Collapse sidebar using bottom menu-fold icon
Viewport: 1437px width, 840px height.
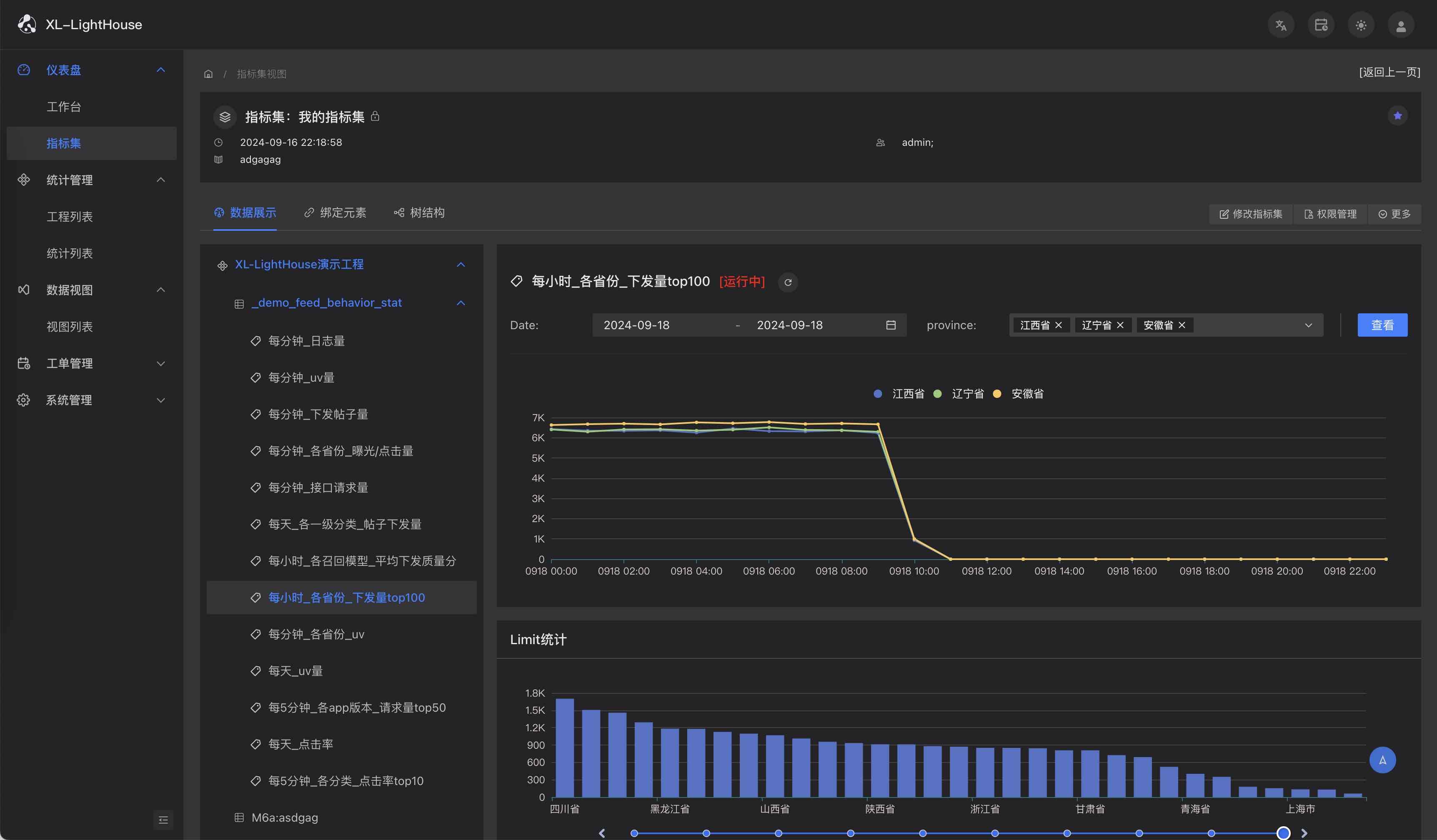tap(163, 820)
